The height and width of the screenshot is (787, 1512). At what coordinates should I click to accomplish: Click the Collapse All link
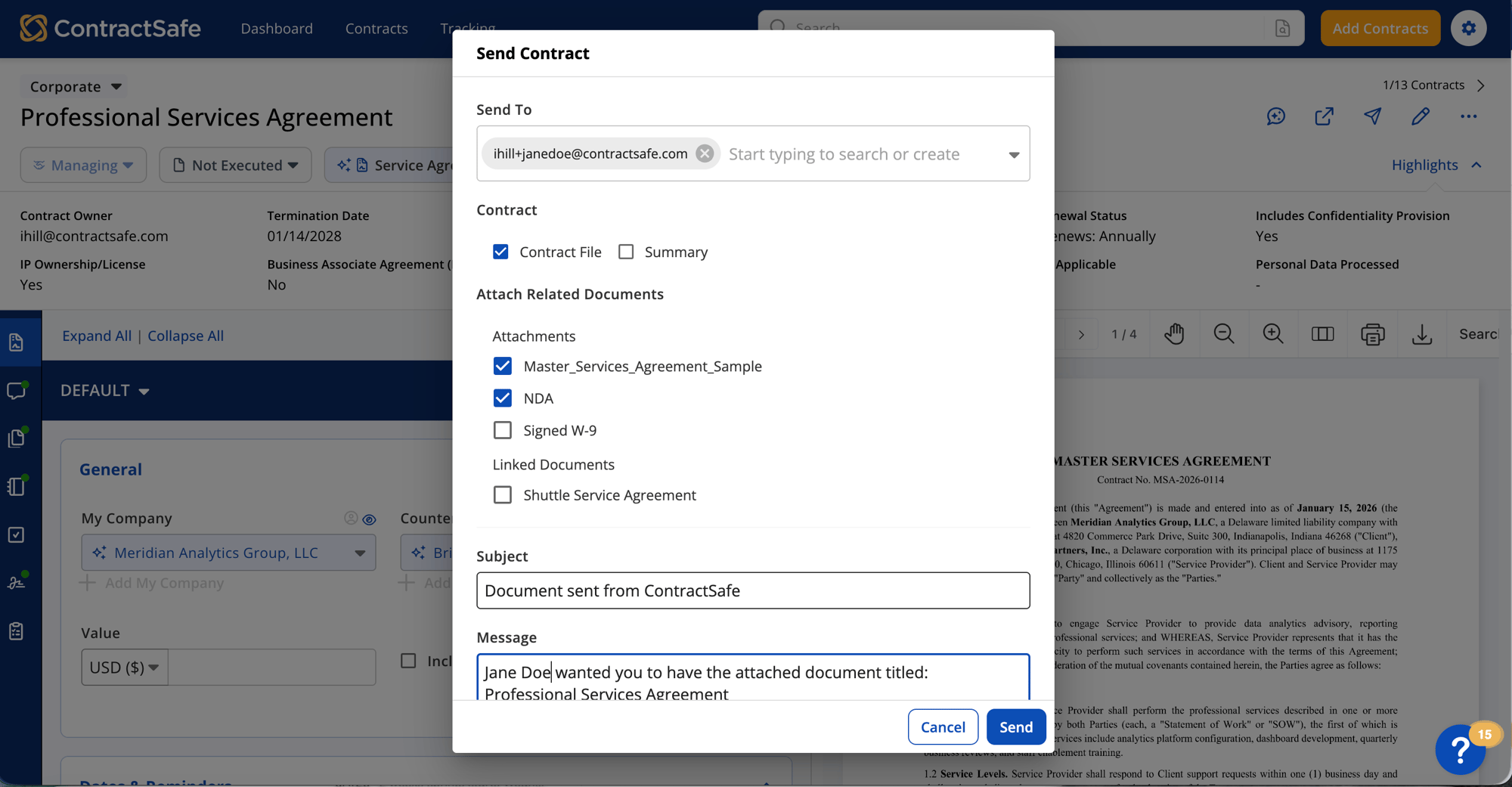[x=185, y=336]
